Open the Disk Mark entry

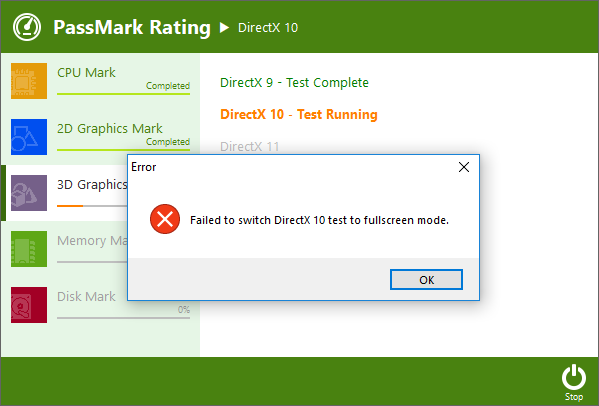tap(86, 296)
